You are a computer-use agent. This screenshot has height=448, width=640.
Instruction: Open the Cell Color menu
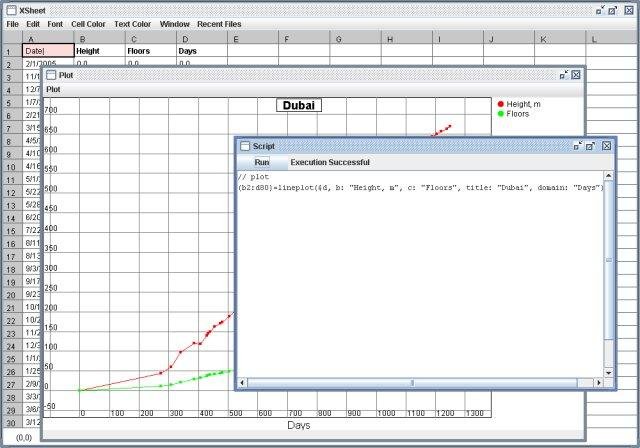coord(88,24)
